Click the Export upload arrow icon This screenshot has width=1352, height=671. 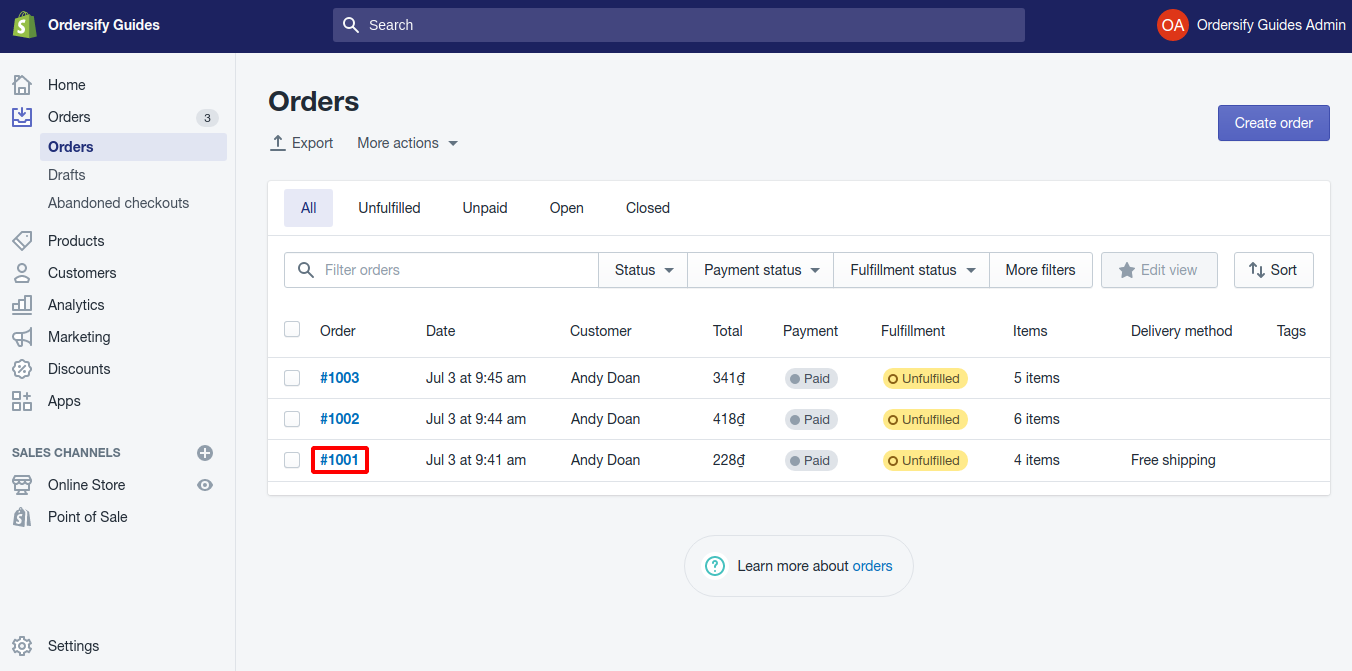coord(278,143)
